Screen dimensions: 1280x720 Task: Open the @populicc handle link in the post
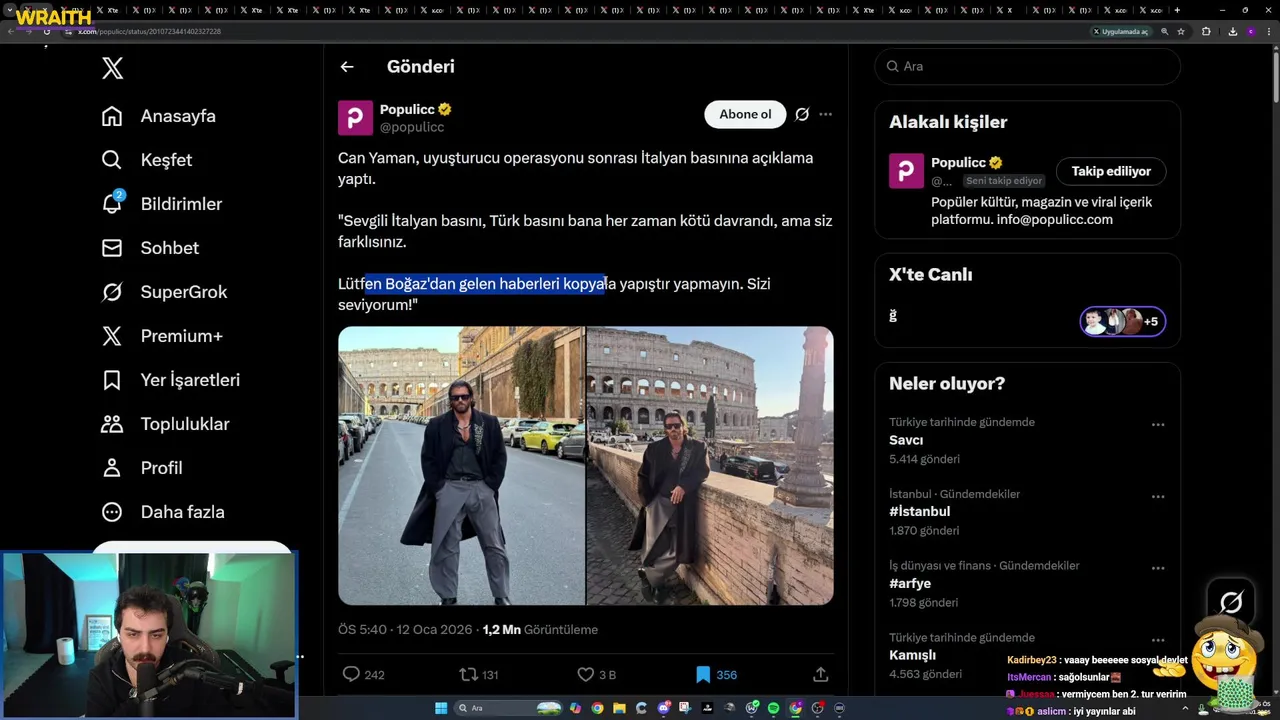click(x=412, y=127)
